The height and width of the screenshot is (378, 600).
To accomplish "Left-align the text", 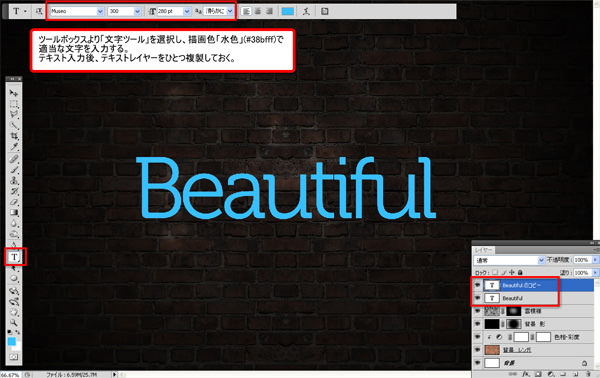I will pos(246,11).
